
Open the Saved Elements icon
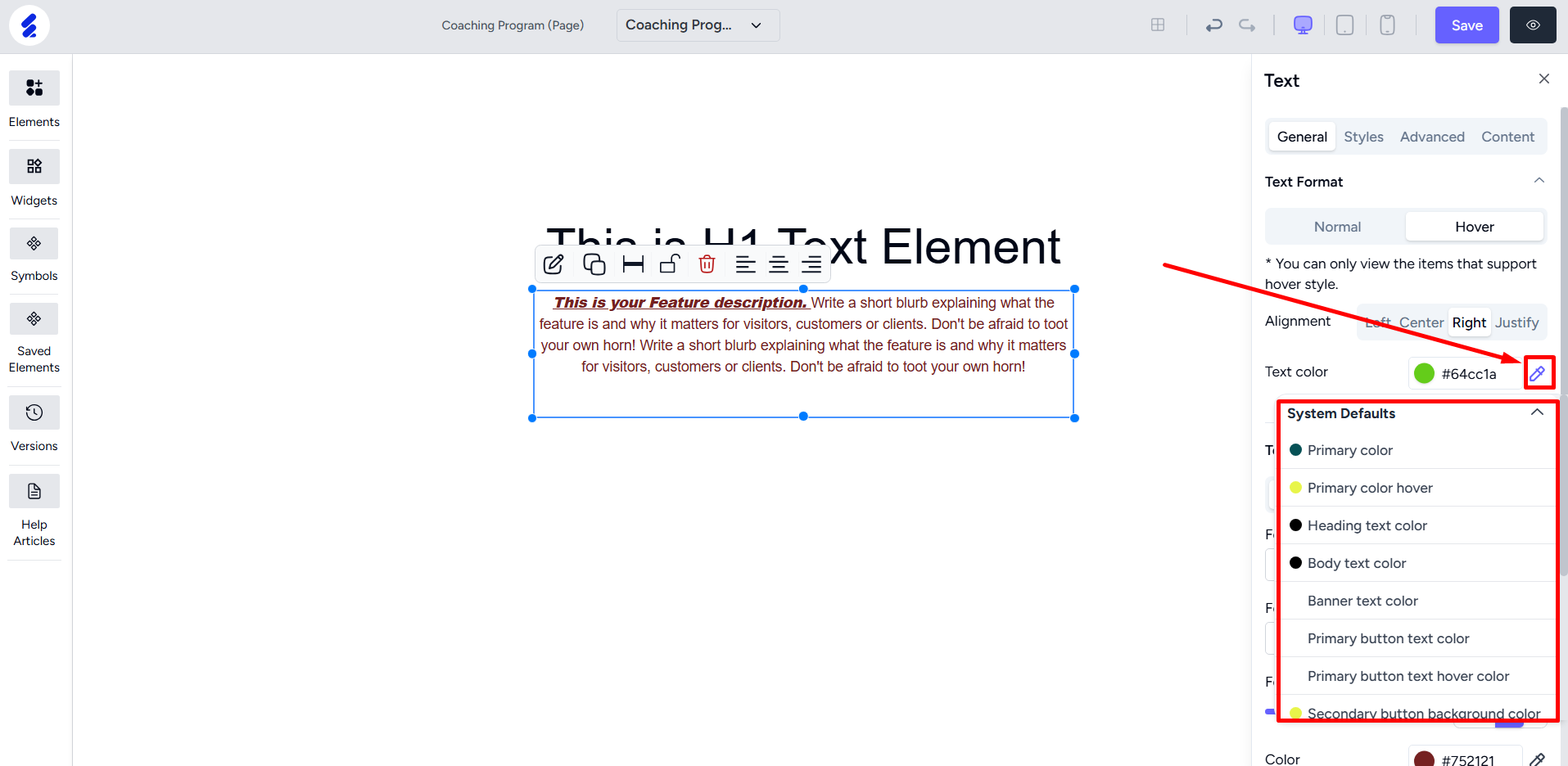[x=34, y=318]
